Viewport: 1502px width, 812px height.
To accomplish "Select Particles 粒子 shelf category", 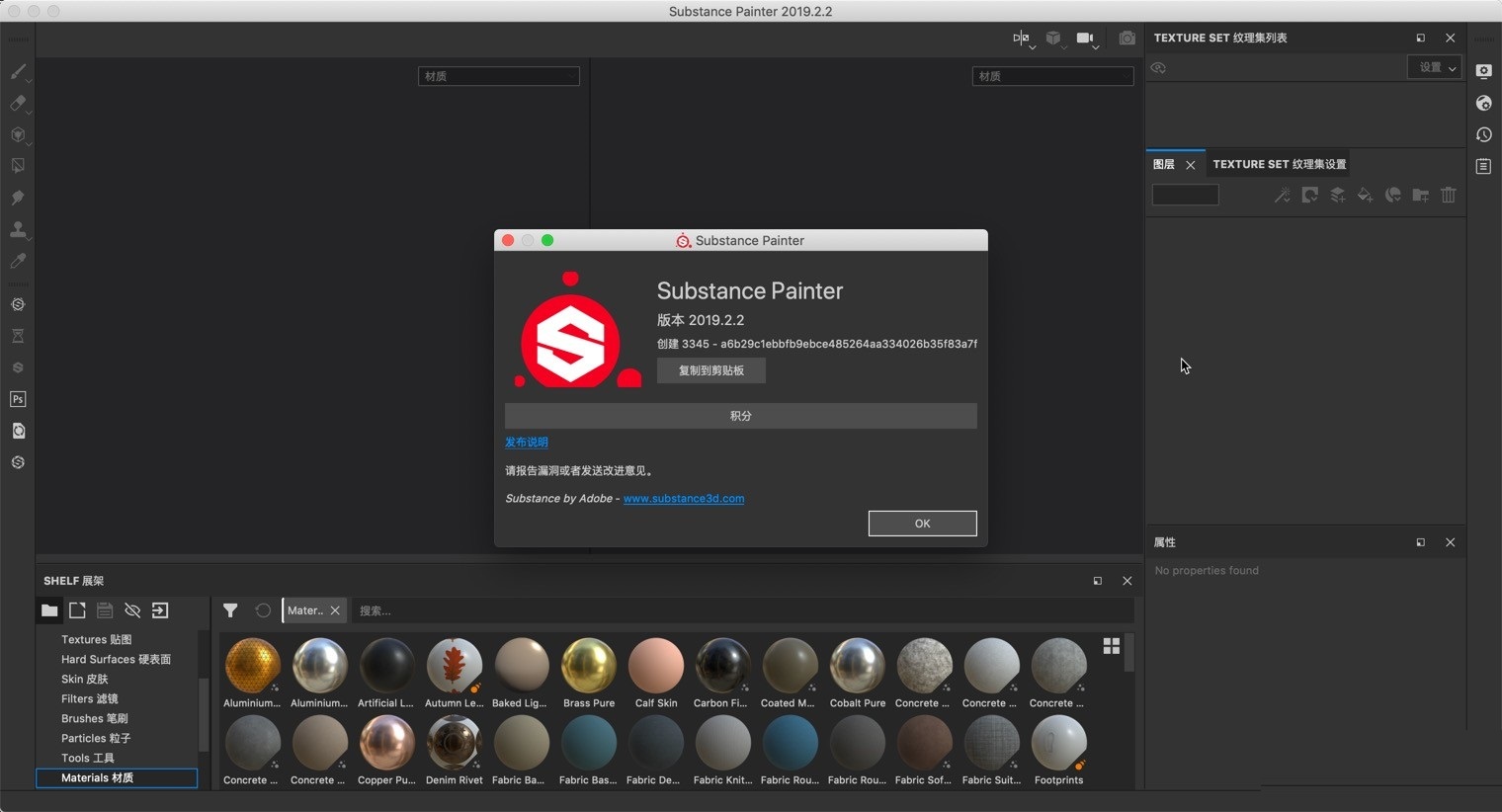I will pos(96,738).
